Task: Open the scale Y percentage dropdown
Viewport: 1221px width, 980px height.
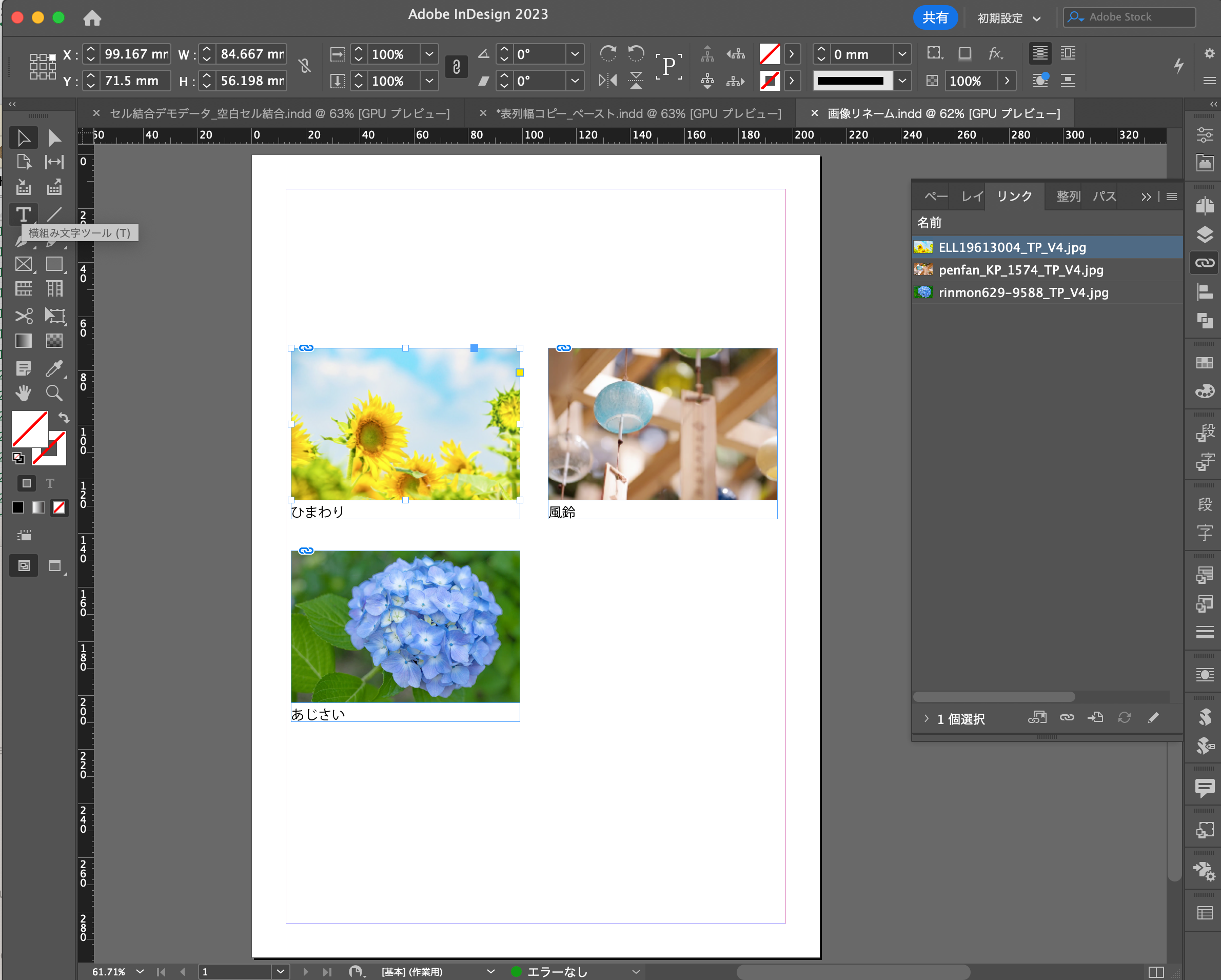Action: pos(429,81)
